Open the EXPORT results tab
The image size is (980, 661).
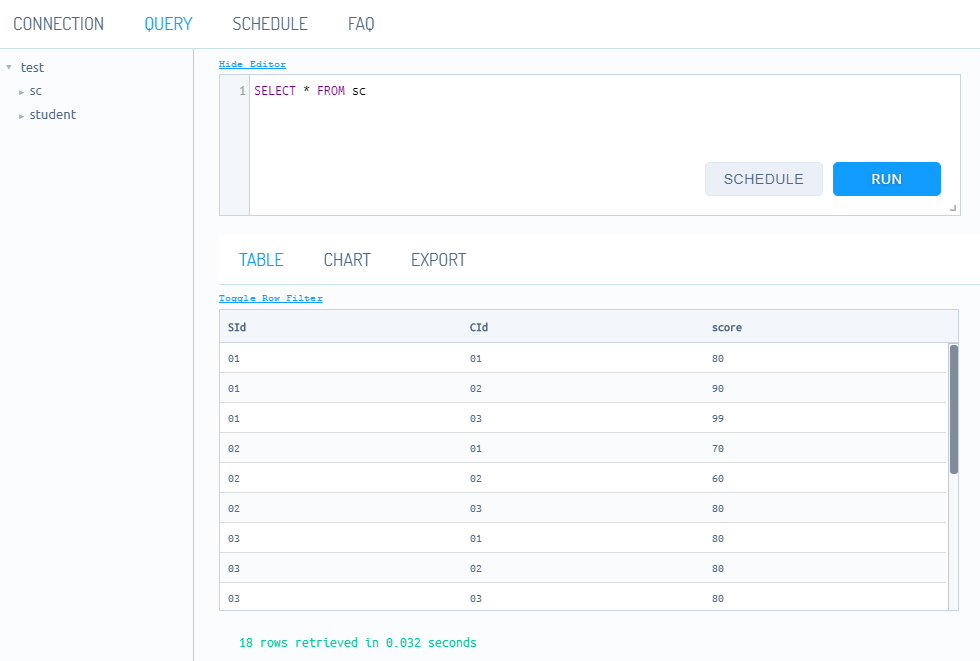(438, 260)
